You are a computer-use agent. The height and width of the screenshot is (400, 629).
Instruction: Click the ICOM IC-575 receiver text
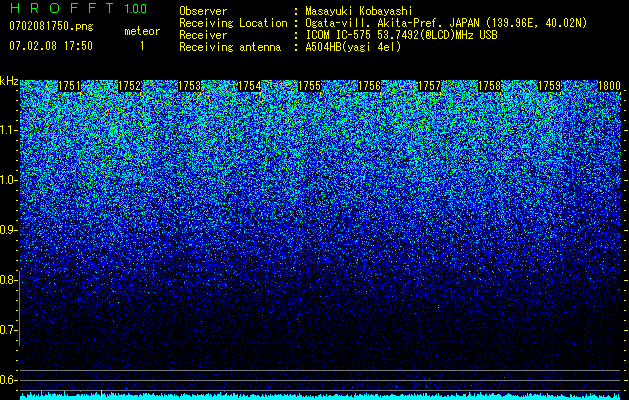(x=401, y=35)
